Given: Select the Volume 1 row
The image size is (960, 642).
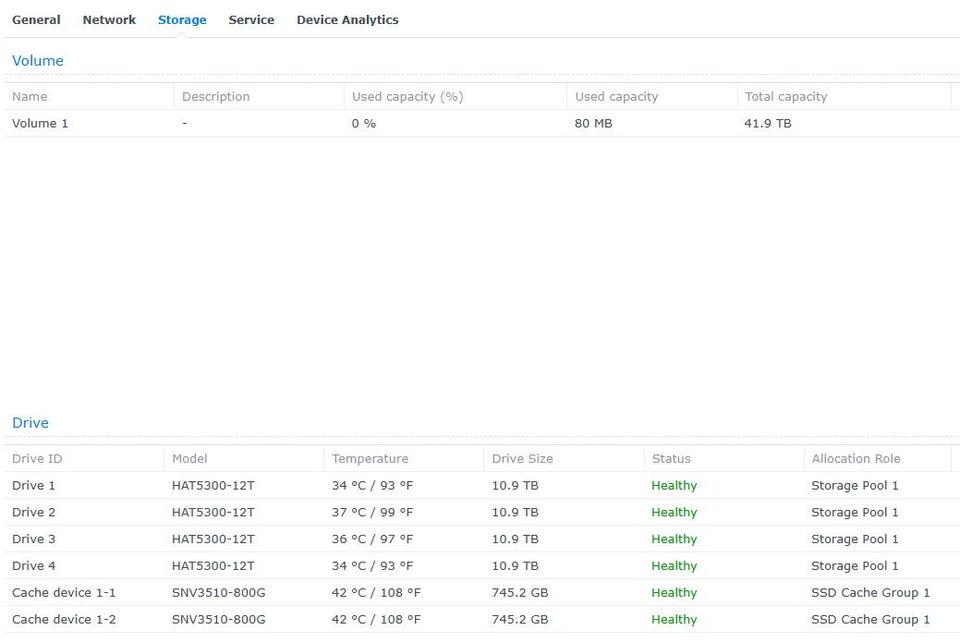Looking at the screenshot, I should [x=40, y=124].
